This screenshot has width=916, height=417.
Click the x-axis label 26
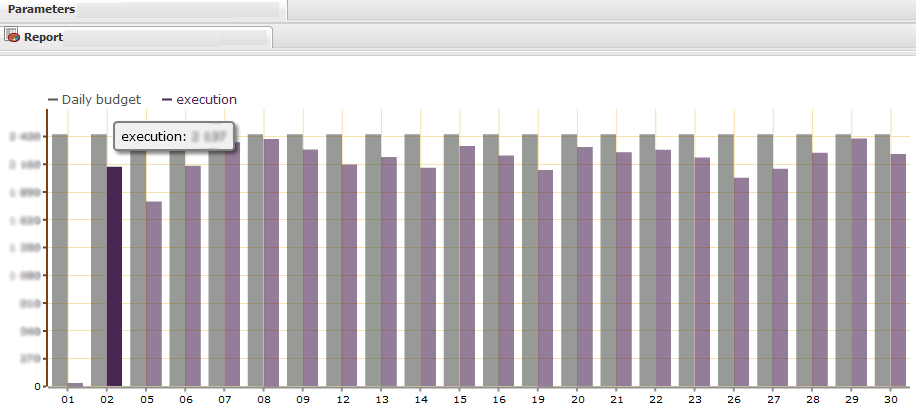coord(734,400)
